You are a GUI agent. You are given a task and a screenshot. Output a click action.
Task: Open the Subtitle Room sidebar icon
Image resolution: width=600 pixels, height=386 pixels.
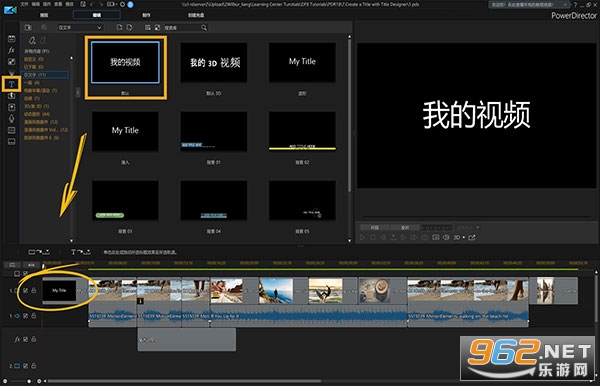(x=11, y=142)
